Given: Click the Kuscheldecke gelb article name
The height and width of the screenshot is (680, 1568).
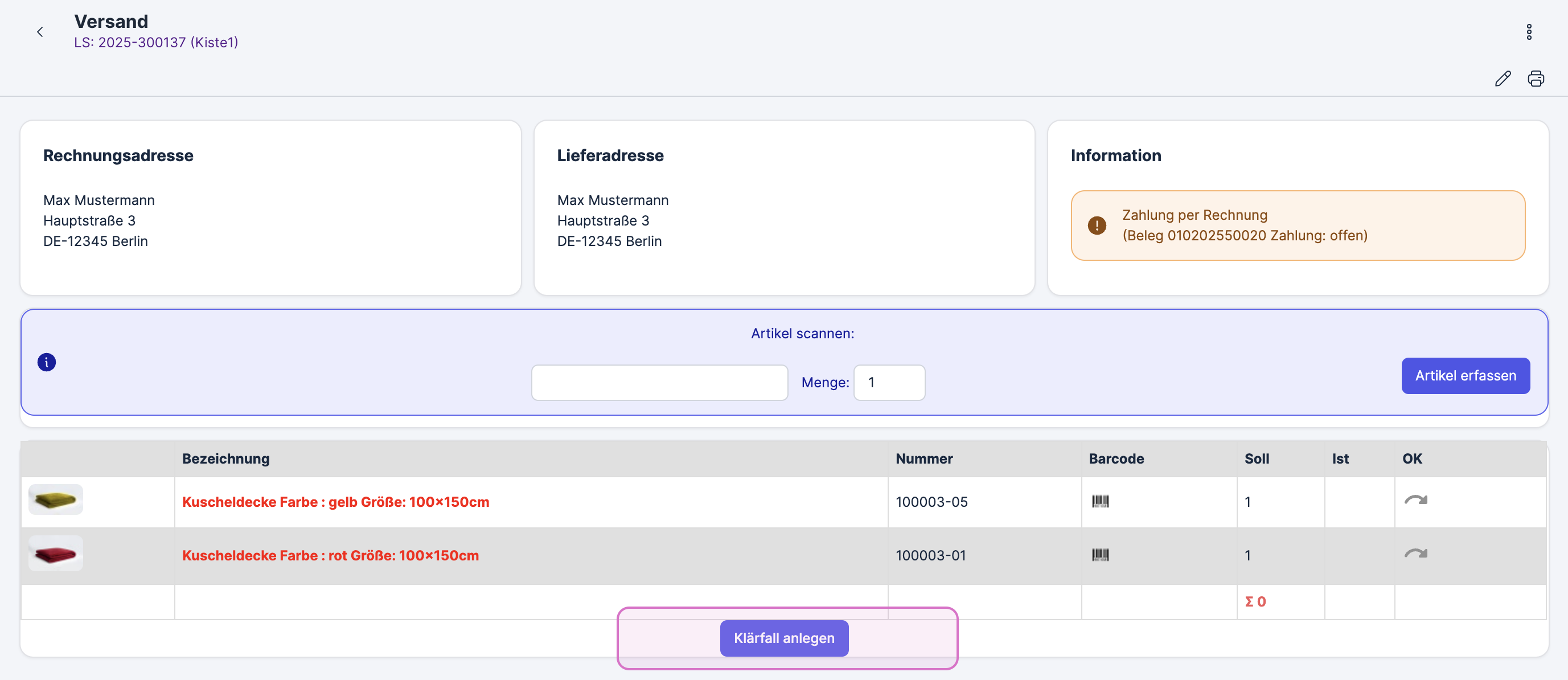Looking at the screenshot, I should point(335,502).
